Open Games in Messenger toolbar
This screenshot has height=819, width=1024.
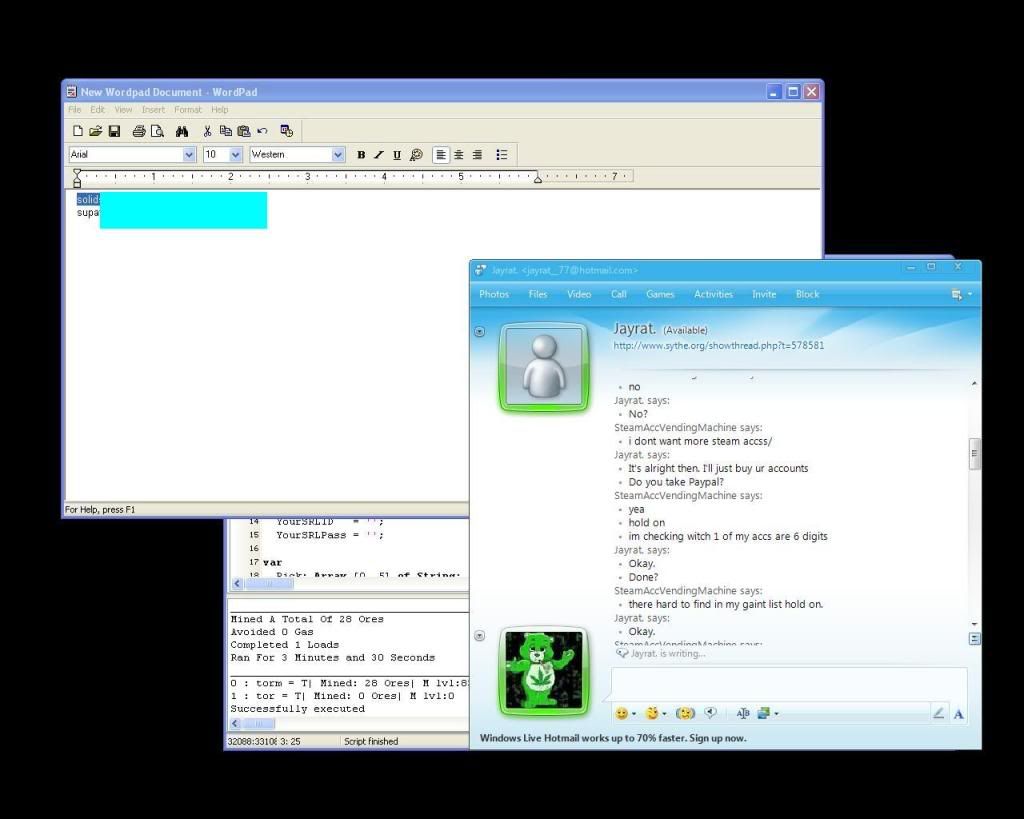[x=660, y=295]
